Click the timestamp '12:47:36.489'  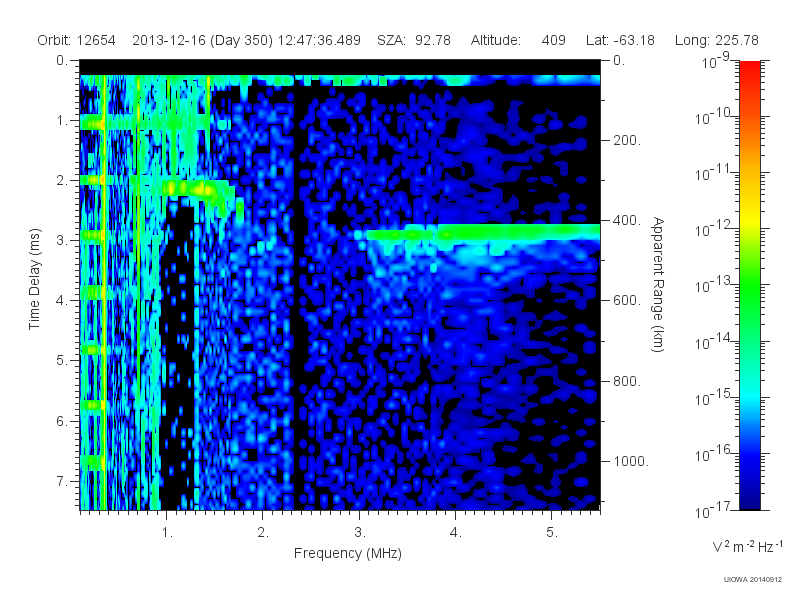click(x=319, y=40)
